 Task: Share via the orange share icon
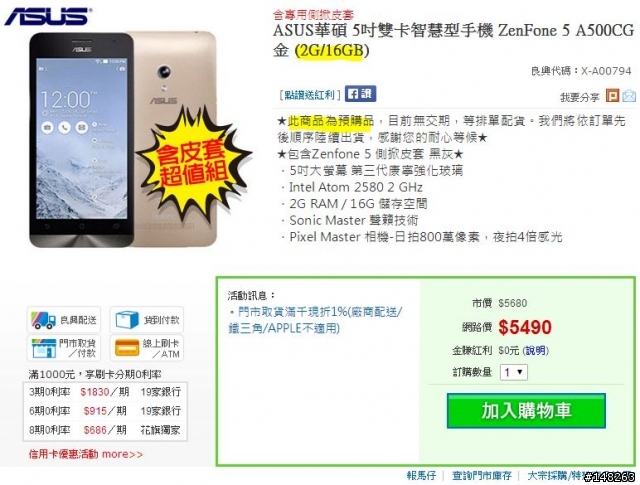[612, 96]
